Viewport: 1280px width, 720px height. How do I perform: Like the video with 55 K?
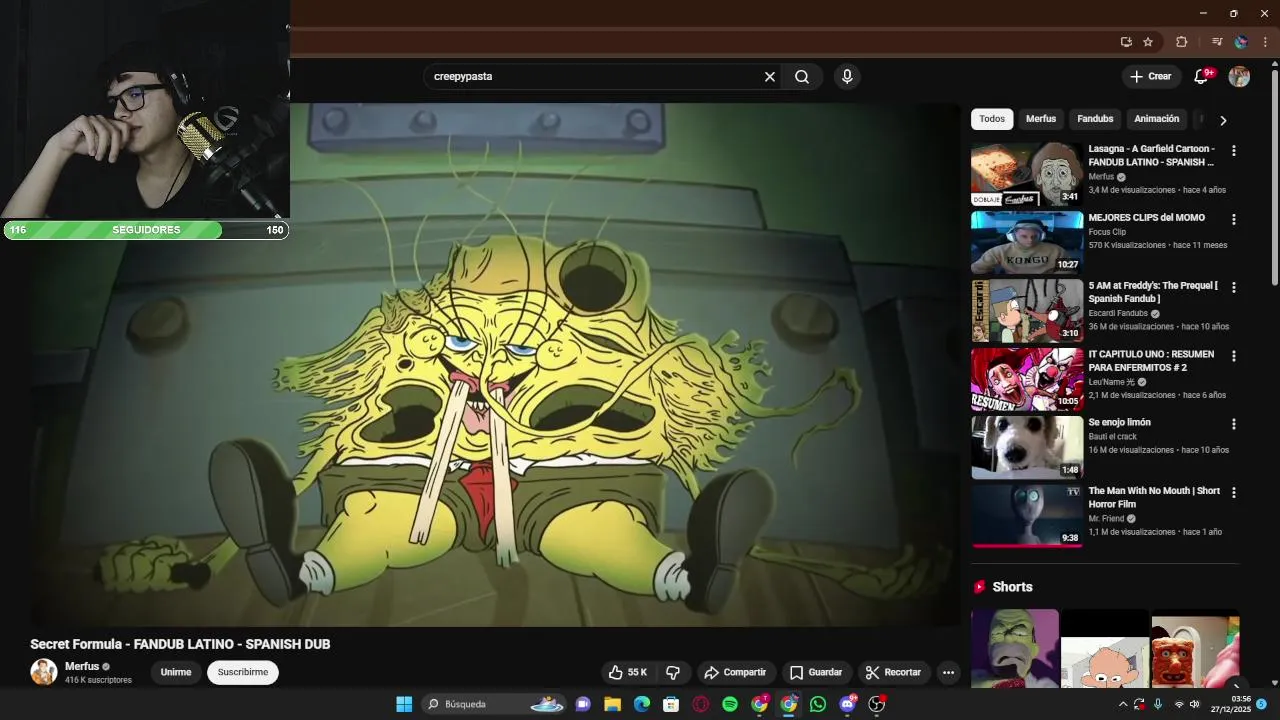coord(628,672)
